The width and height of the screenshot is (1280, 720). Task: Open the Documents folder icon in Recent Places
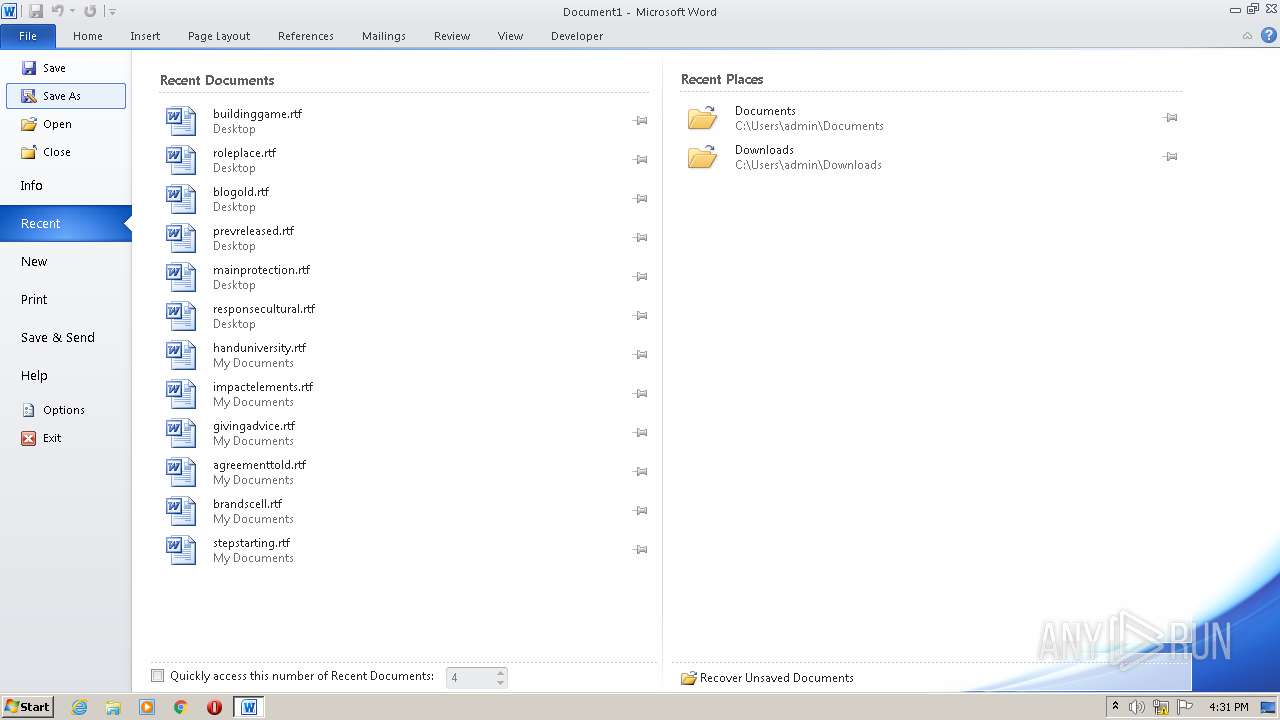coord(702,118)
